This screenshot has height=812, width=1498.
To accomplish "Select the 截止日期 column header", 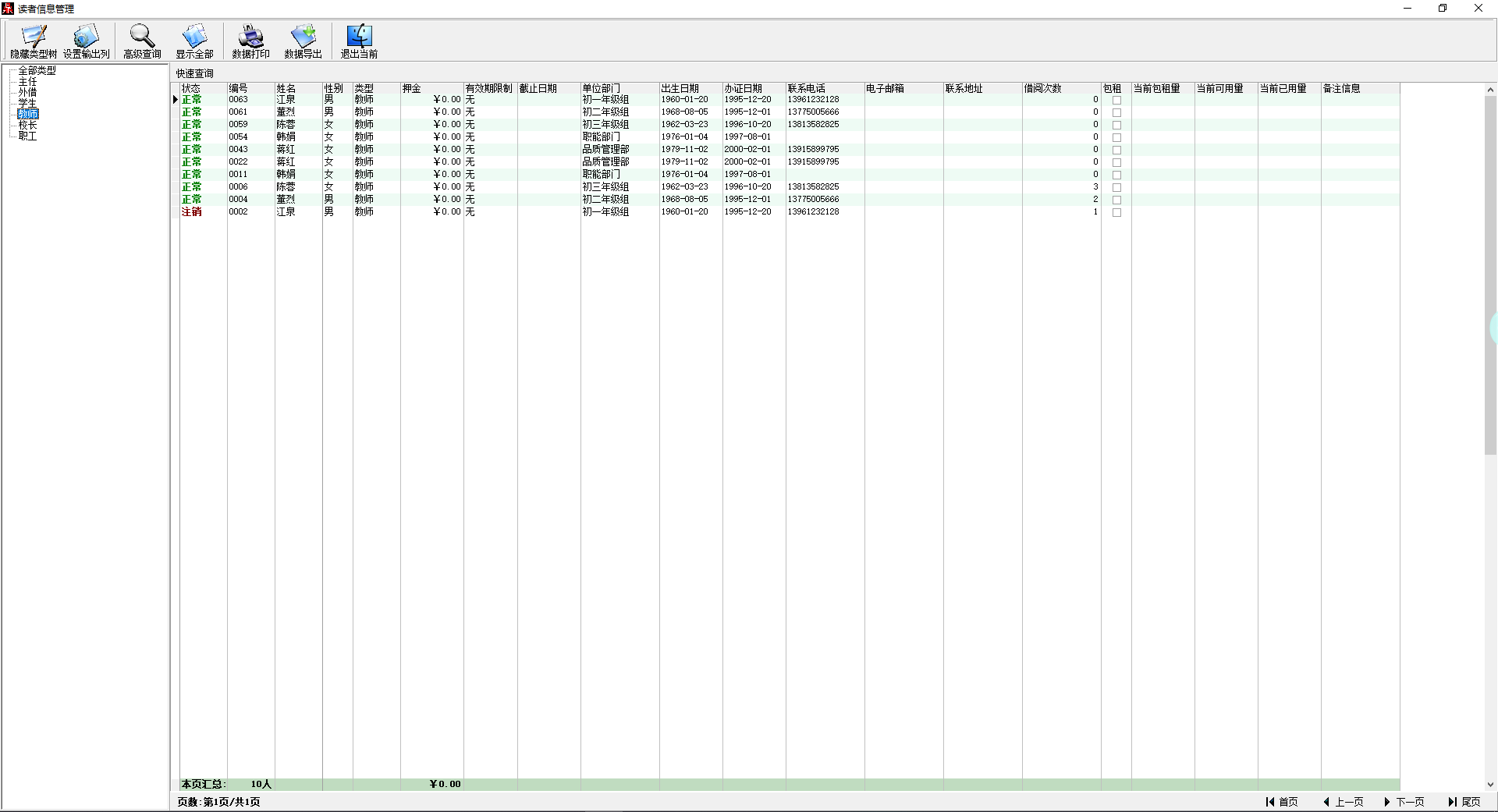I will point(548,88).
